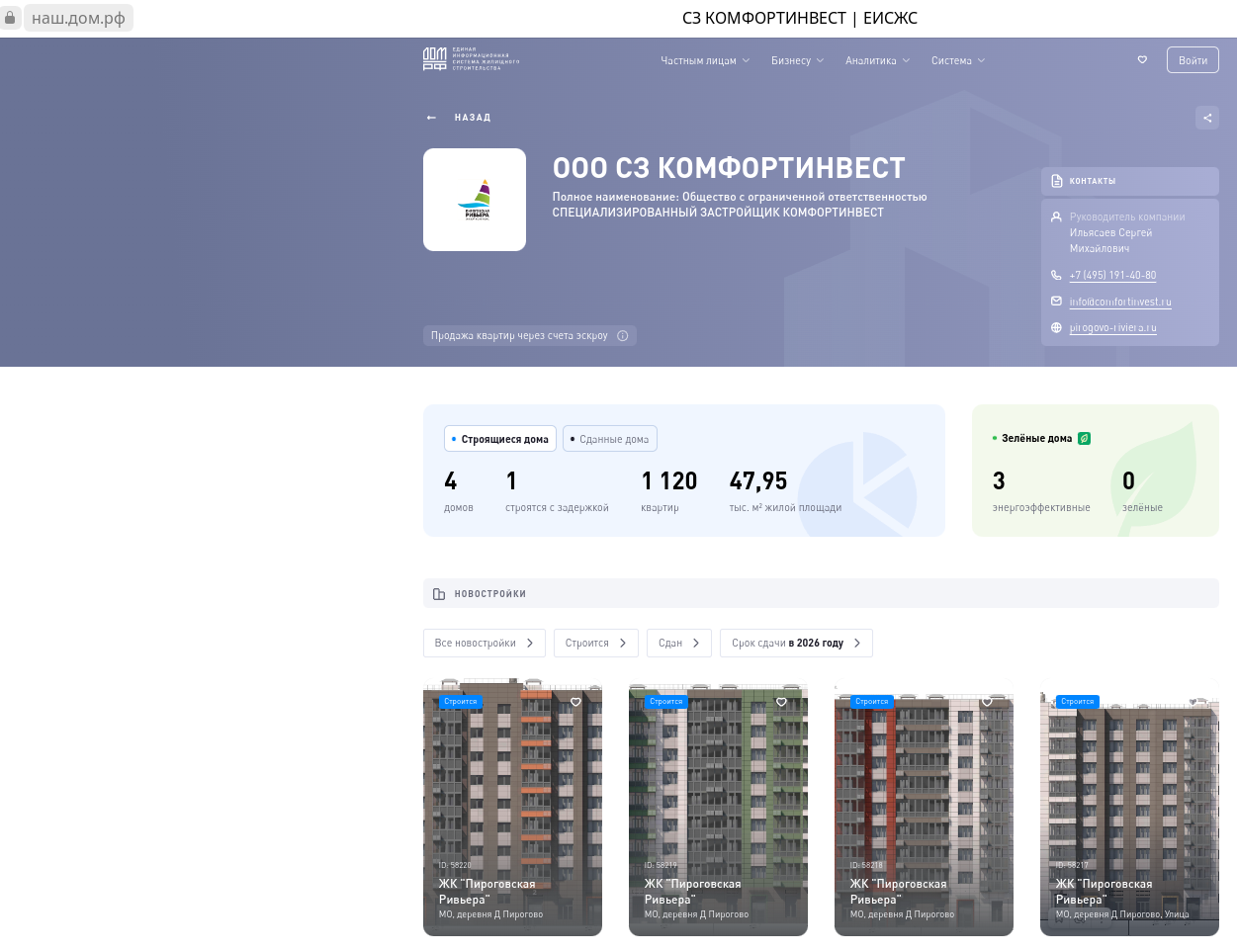
Task: Open building card ID 58220 thumbnail
Action: coord(512,807)
